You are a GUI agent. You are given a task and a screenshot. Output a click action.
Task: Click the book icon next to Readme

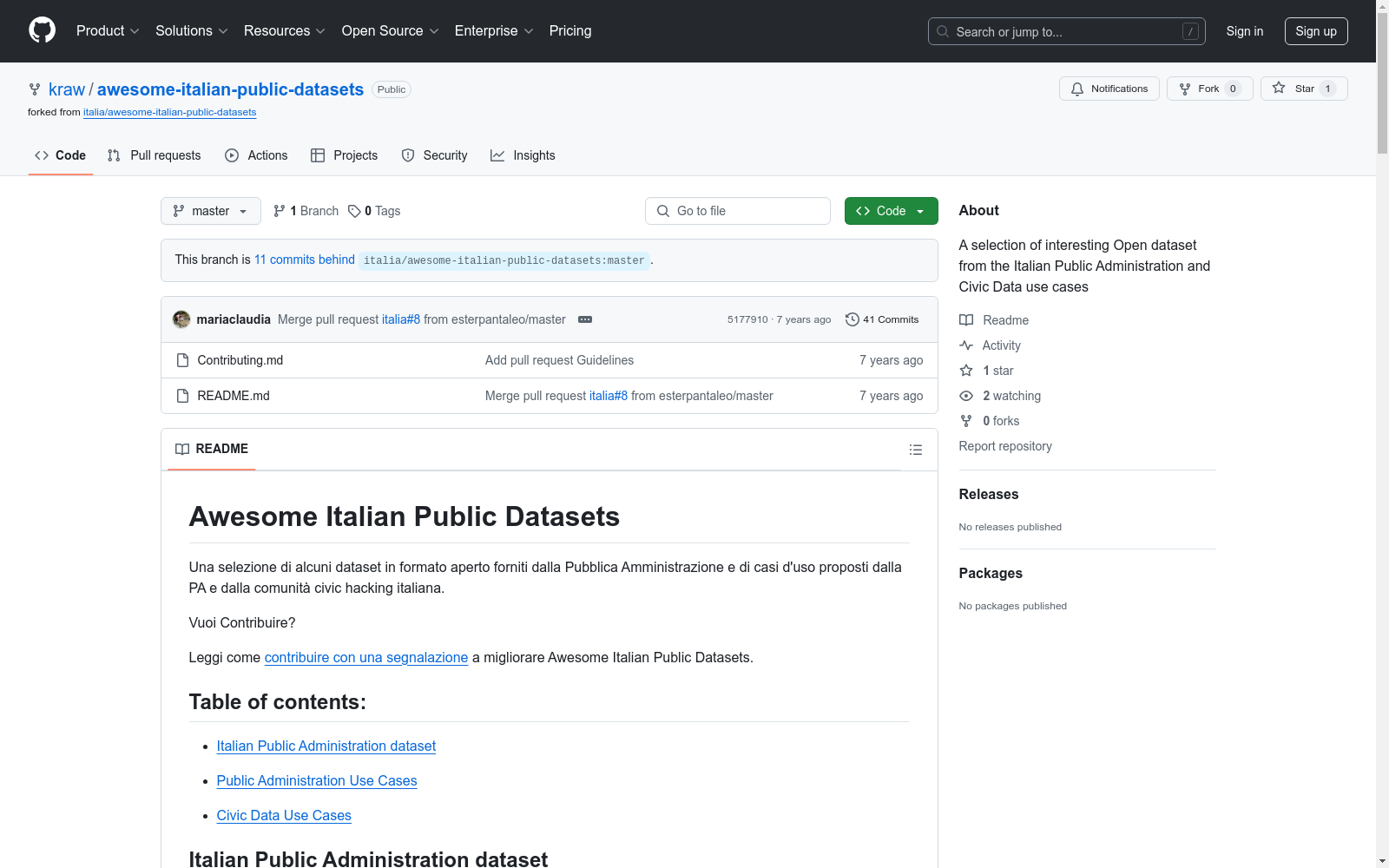[x=966, y=320]
